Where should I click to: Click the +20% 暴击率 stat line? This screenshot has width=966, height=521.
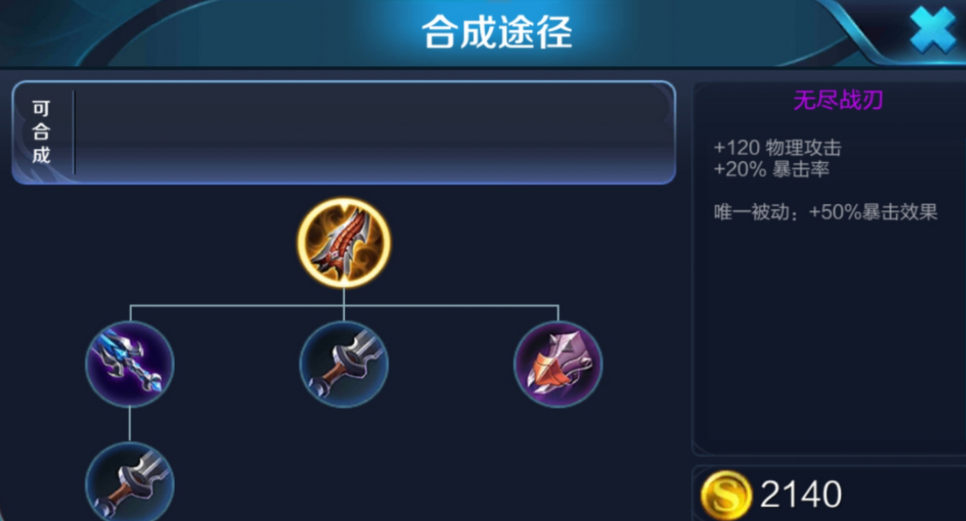point(771,169)
